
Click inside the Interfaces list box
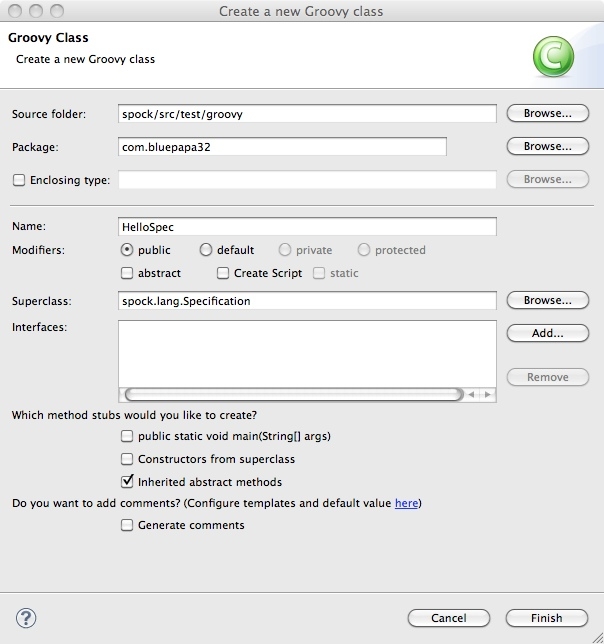[x=307, y=354]
